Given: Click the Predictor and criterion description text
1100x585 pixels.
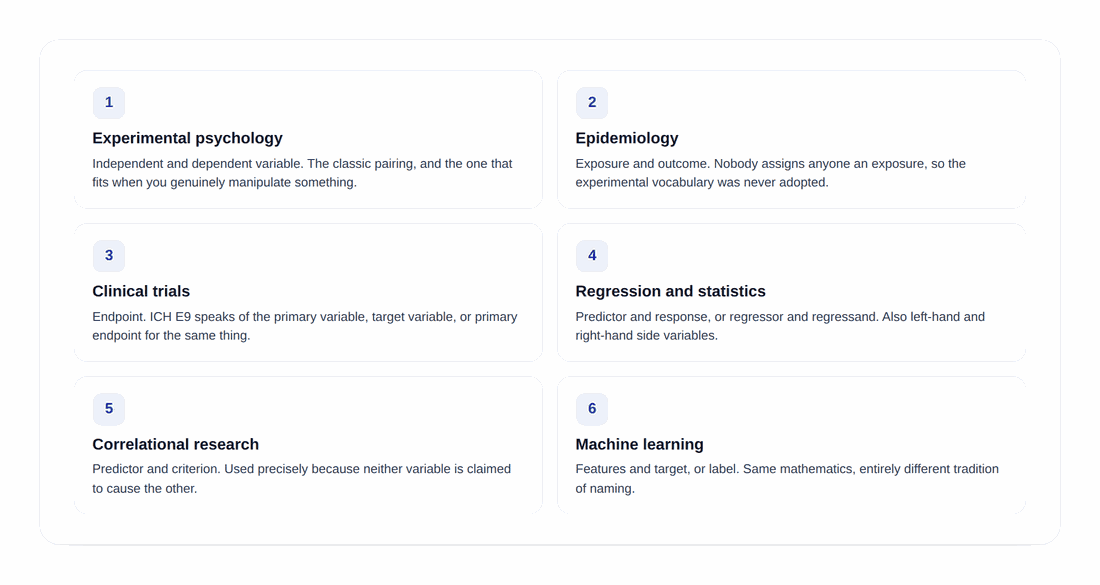Looking at the screenshot, I should pyautogui.click(x=302, y=478).
